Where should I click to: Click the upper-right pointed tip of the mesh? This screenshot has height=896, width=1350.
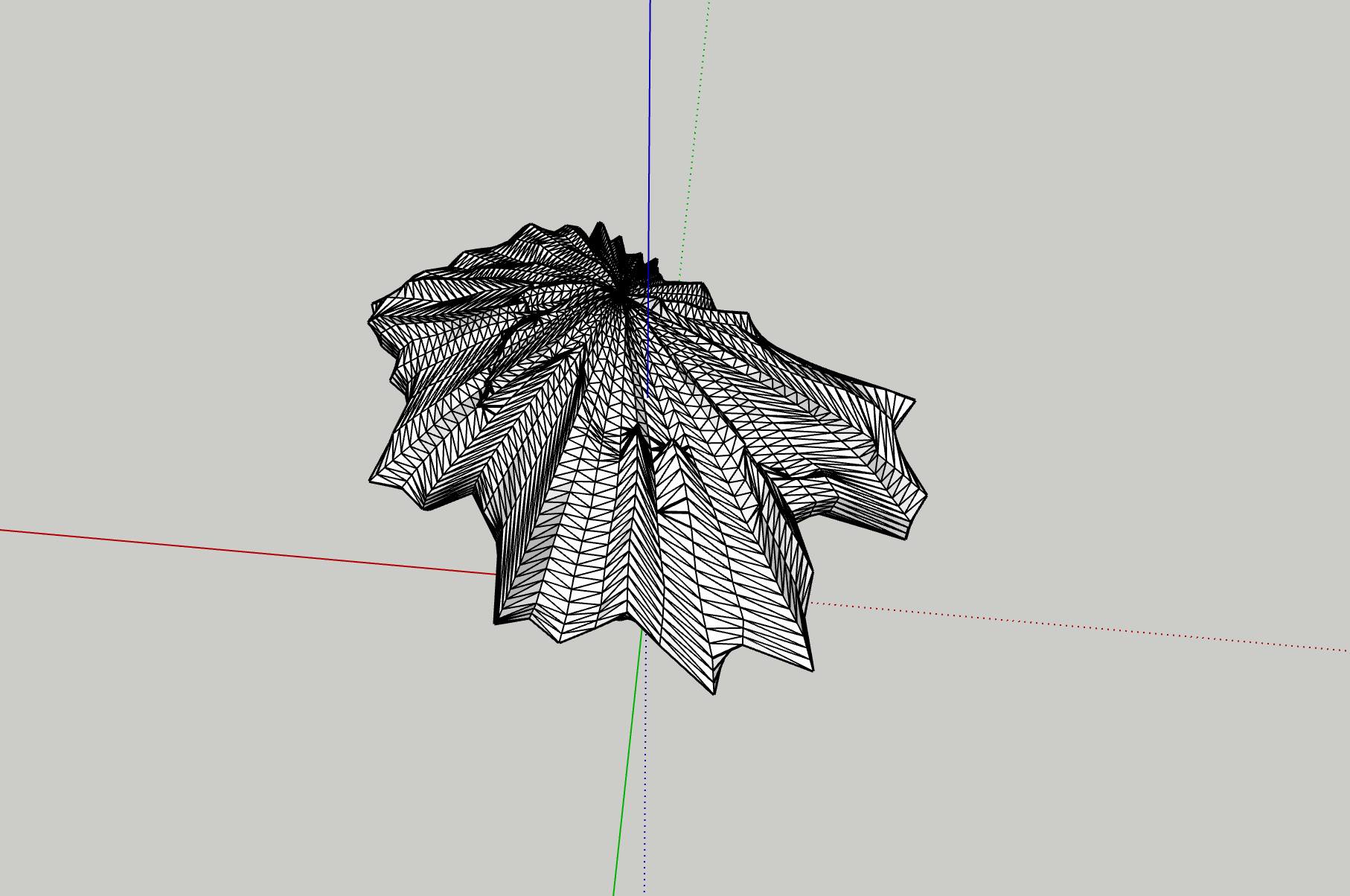(914, 401)
